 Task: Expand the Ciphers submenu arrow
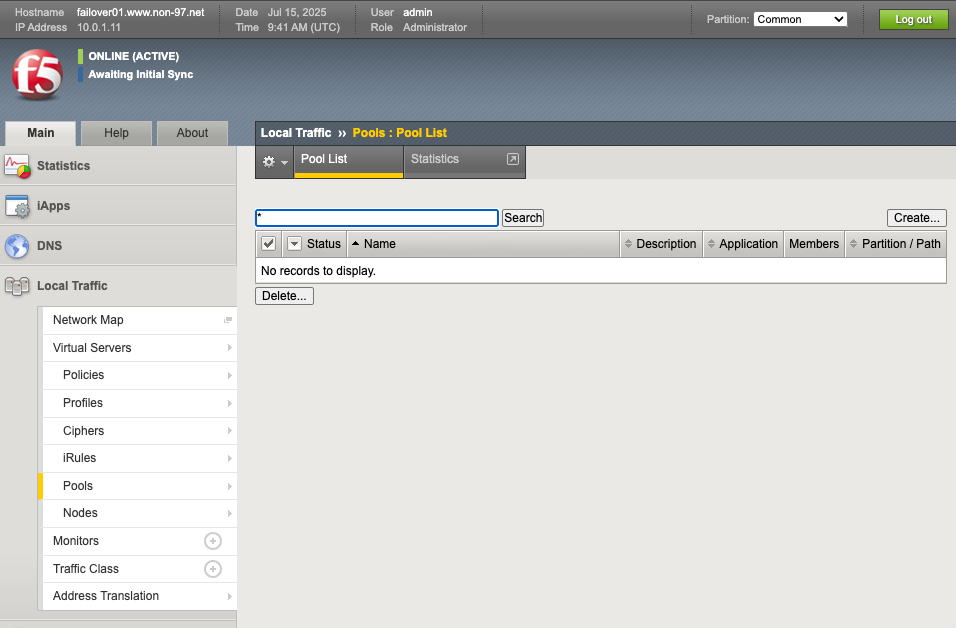pyautogui.click(x=229, y=430)
